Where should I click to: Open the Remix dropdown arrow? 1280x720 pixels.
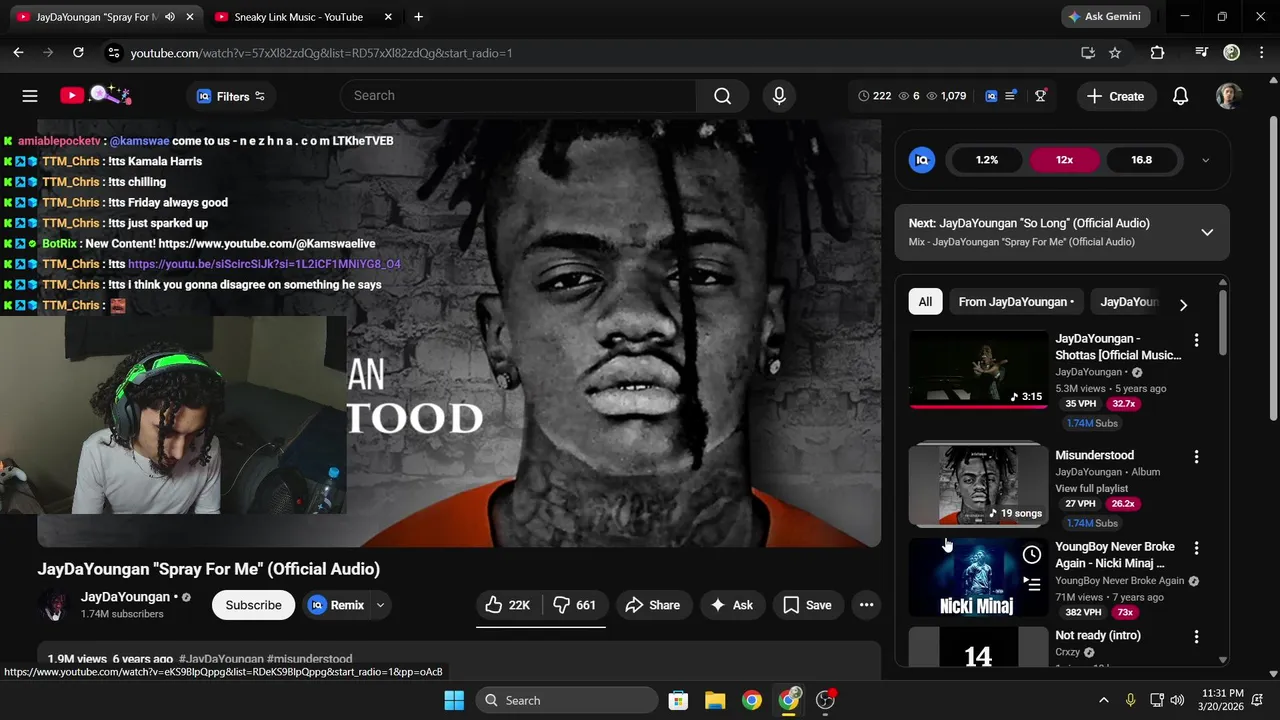[x=380, y=605]
